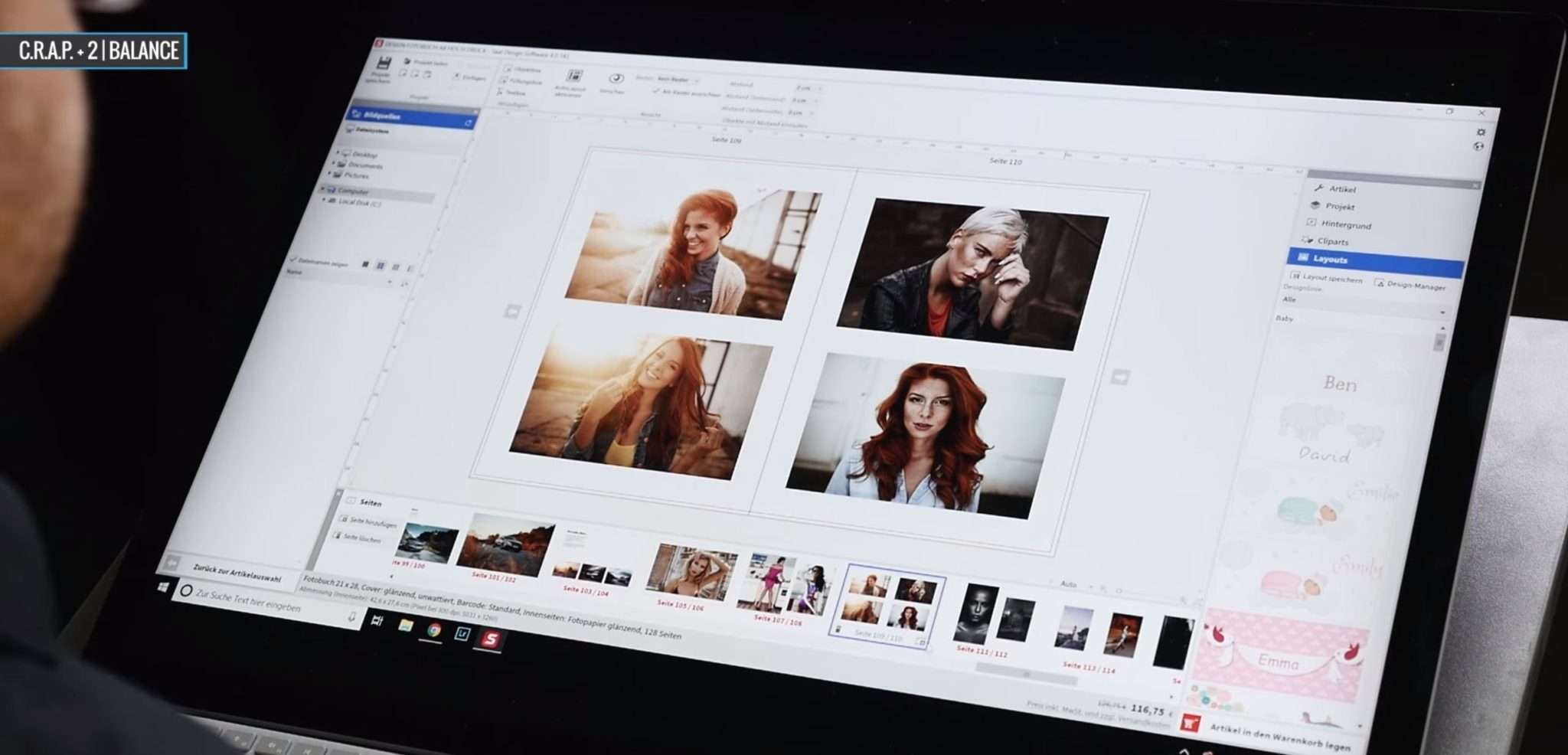This screenshot has width=1568, height=755.
Task: Click the next page arrow right of the spread
Action: [x=1119, y=376]
